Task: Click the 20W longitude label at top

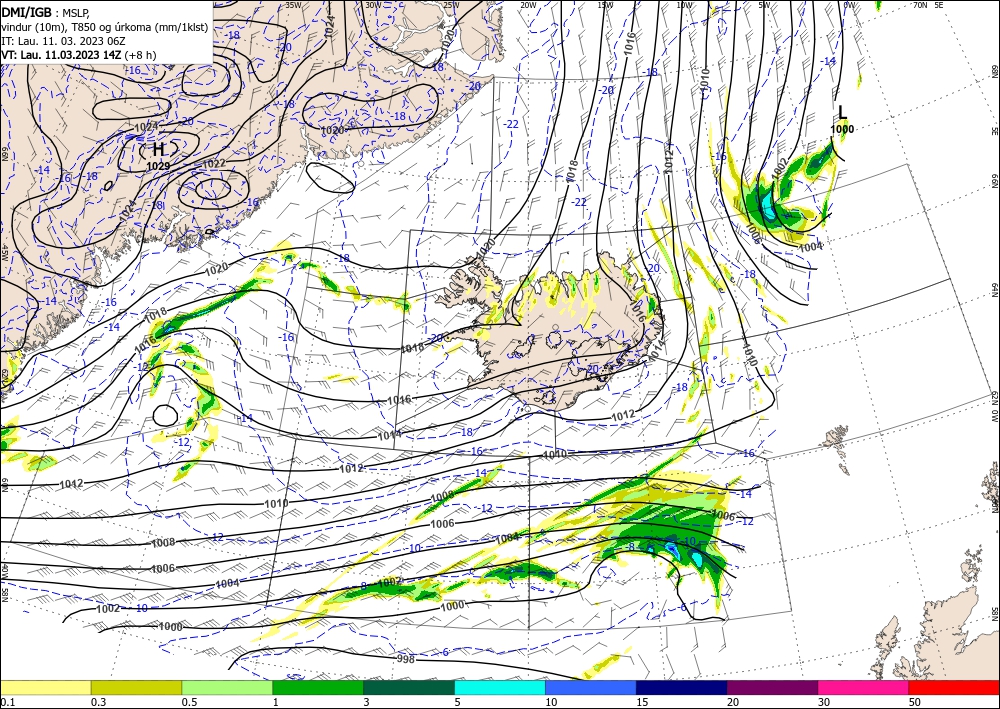Action: click(x=528, y=5)
